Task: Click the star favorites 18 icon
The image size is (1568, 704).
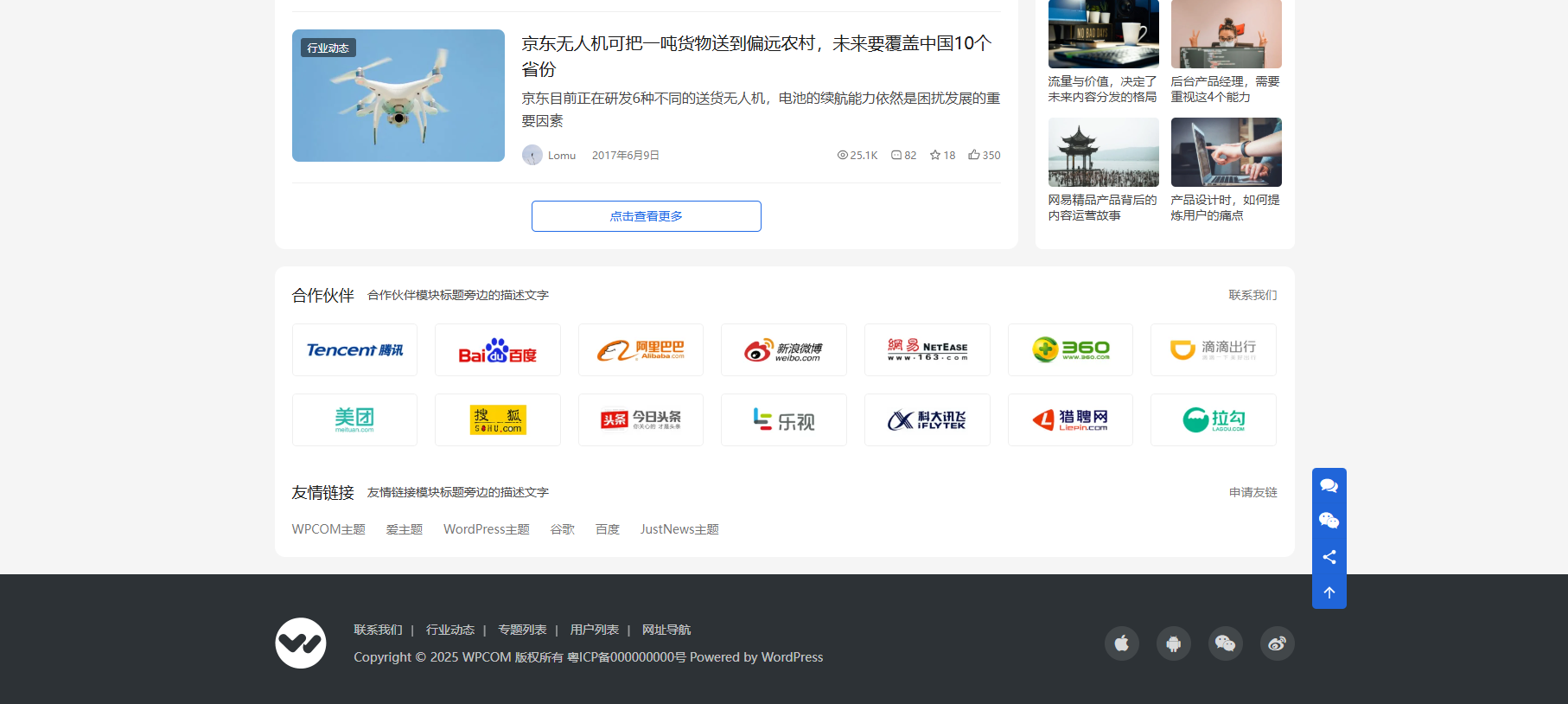Action: [934, 155]
